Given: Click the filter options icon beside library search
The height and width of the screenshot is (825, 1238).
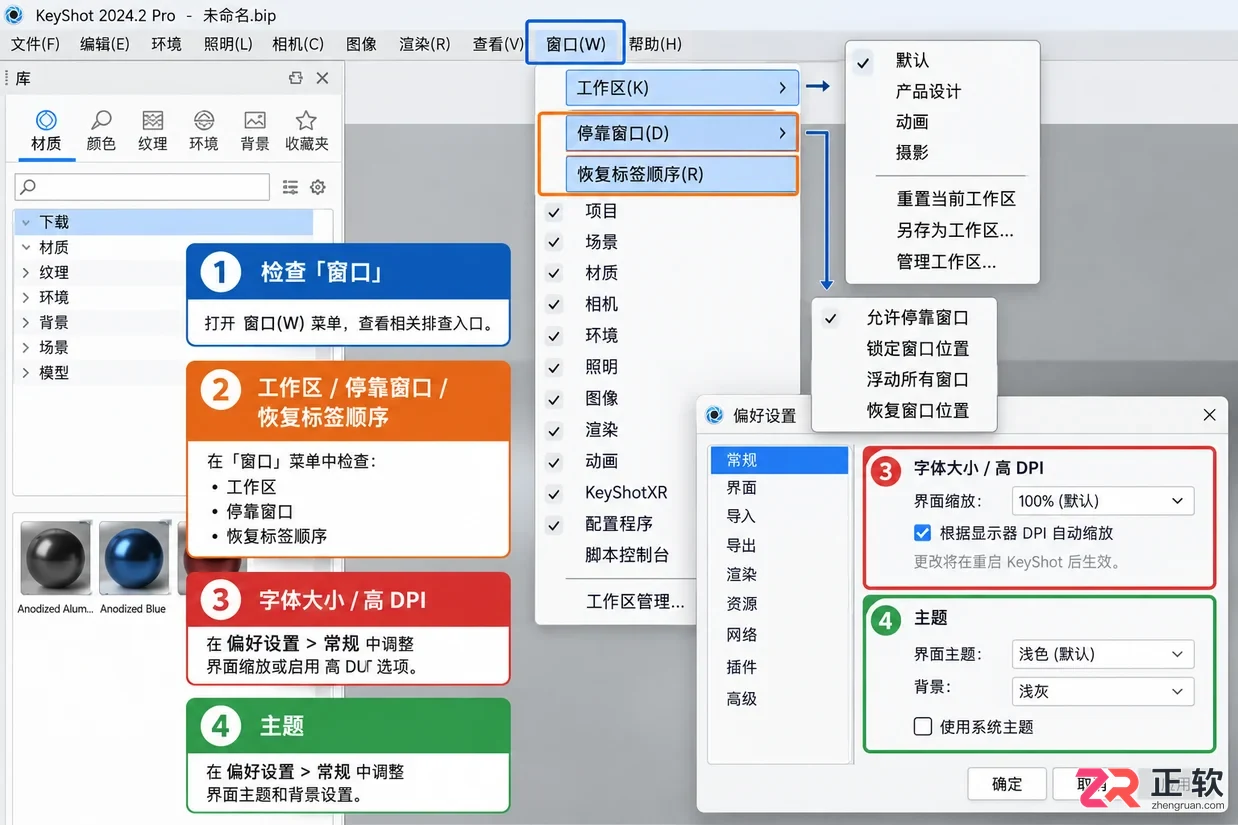Looking at the screenshot, I should tap(290, 187).
